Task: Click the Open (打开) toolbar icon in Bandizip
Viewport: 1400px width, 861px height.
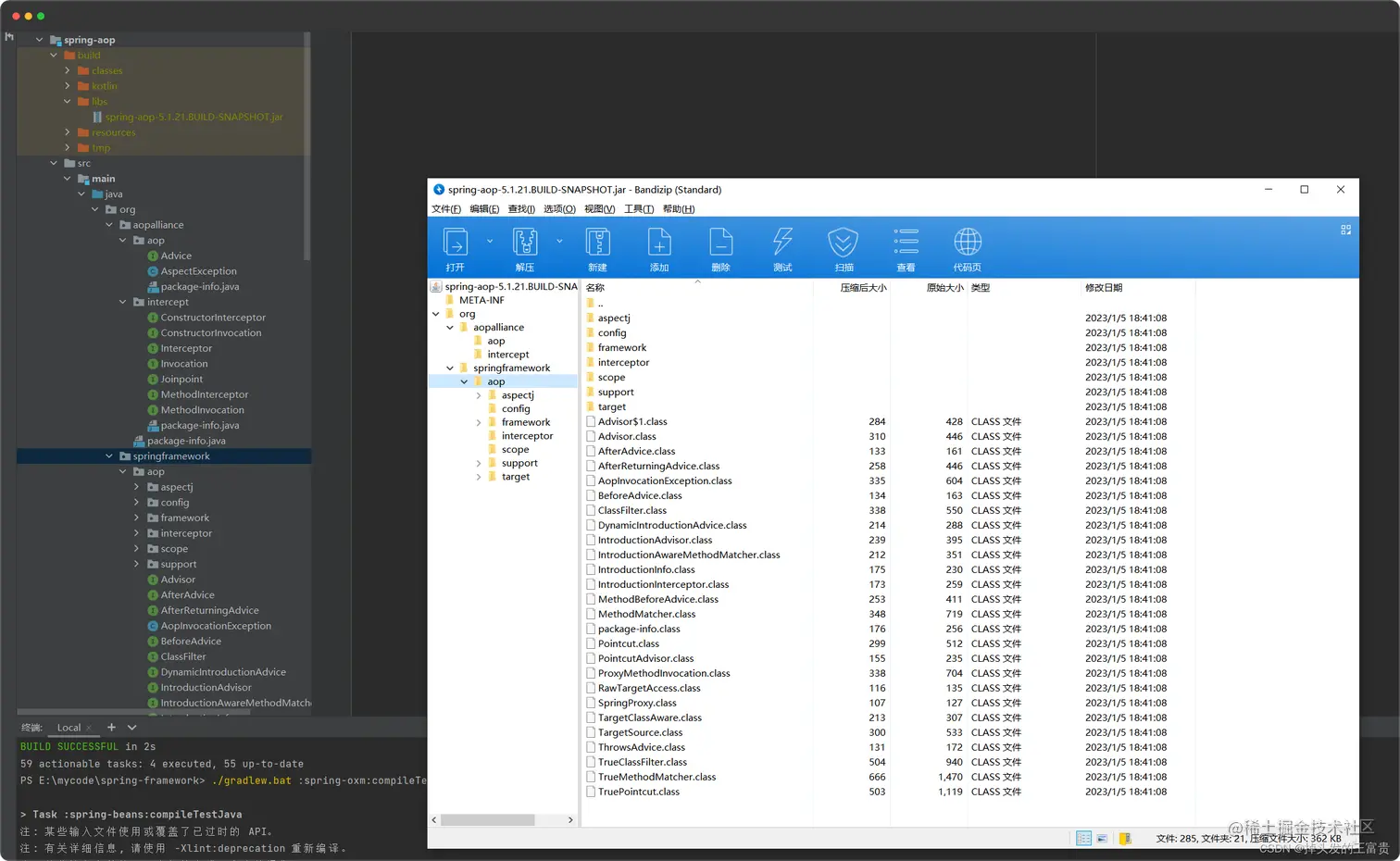Action: 456,242
